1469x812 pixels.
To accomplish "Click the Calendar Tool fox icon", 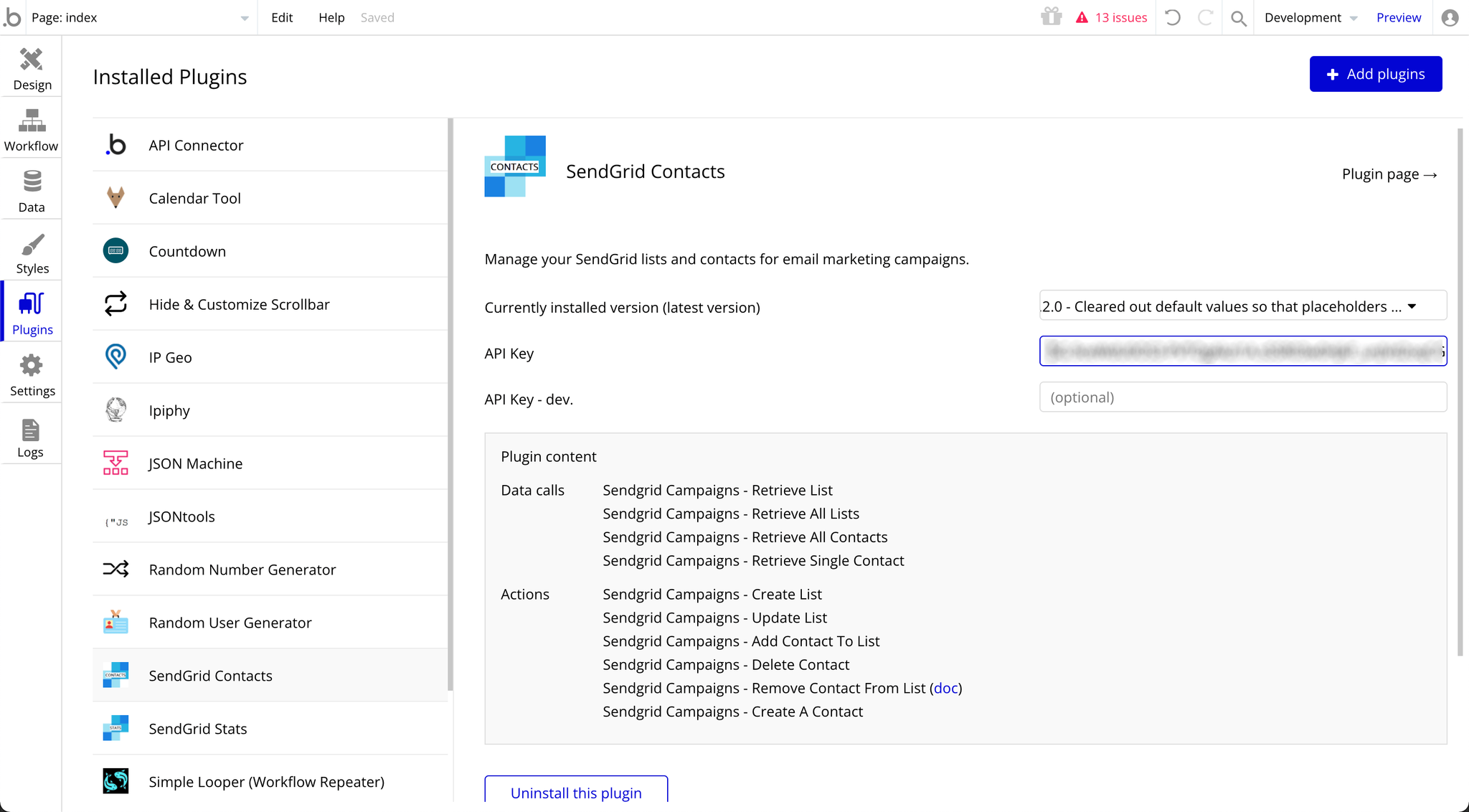I will pos(115,197).
